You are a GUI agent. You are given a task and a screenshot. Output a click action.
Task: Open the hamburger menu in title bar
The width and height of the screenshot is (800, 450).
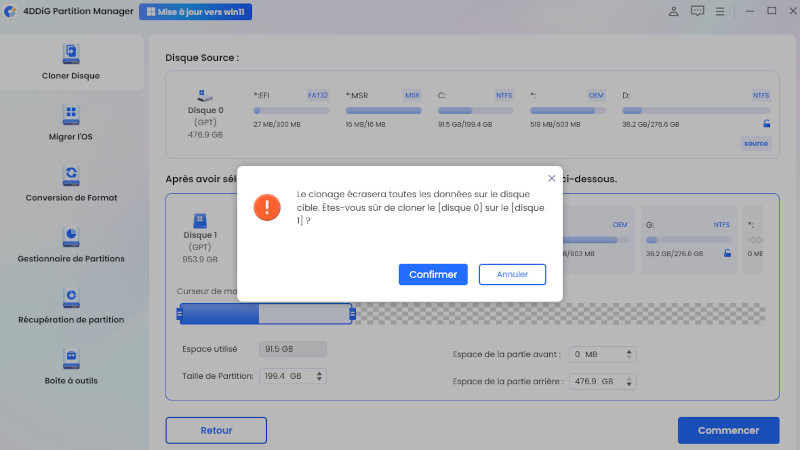click(720, 12)
